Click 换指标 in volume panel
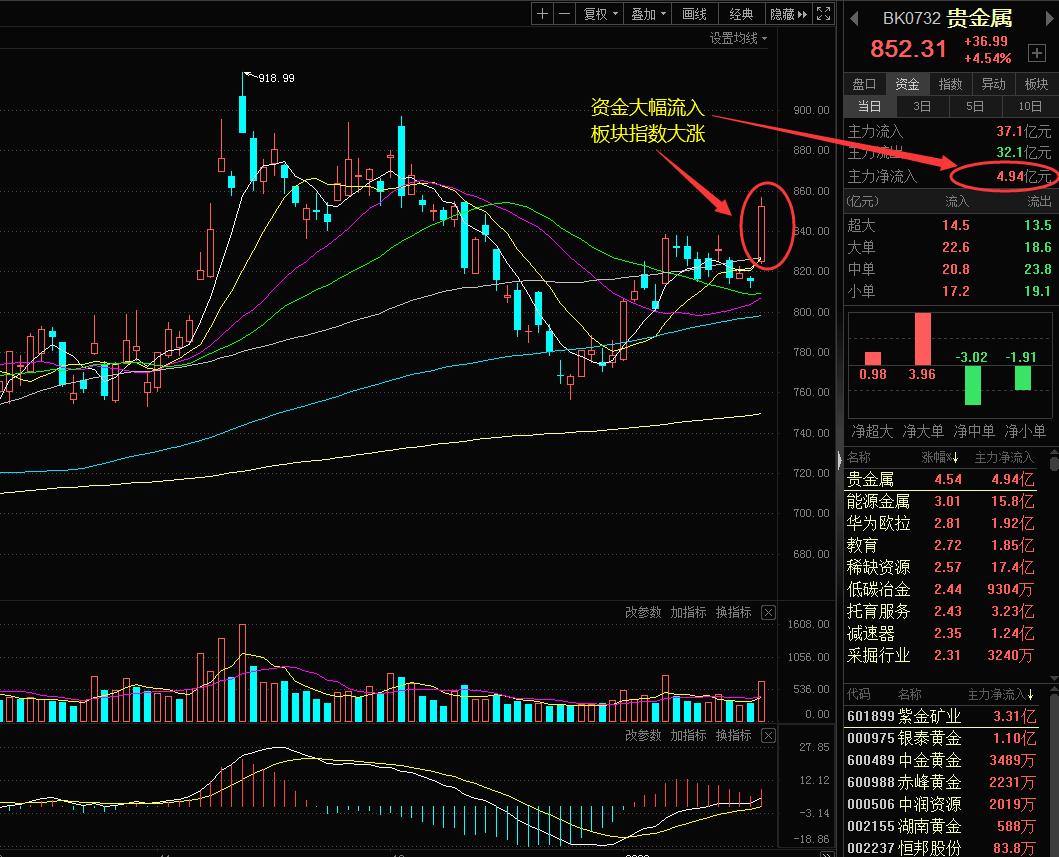This screenshot has height=857, width=1059. click(733, 613)
